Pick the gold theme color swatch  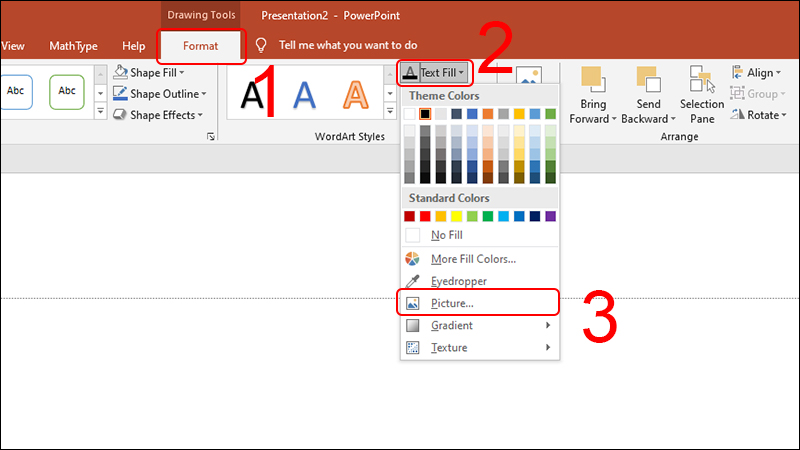(x=519, y=114)
